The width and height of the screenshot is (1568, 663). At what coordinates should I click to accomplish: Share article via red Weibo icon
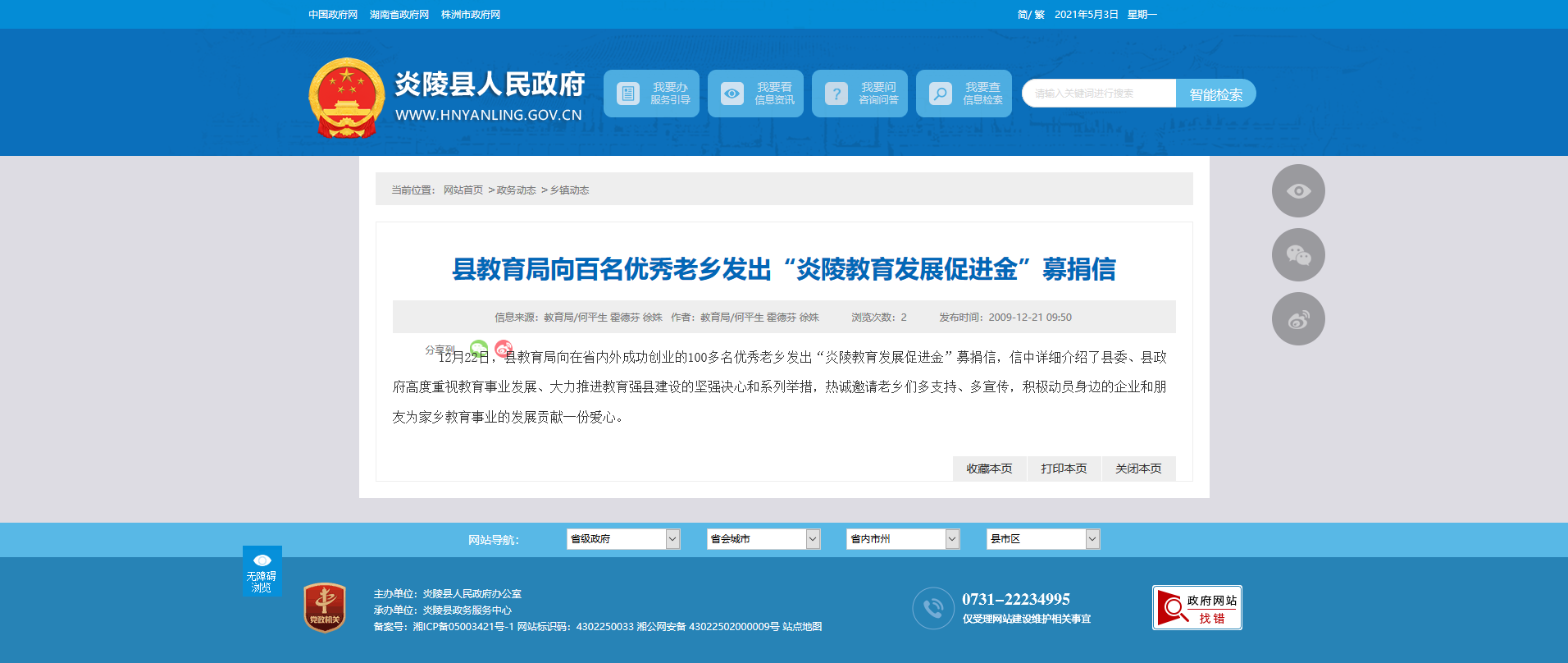pyautogui.click(x=504, y=348)
